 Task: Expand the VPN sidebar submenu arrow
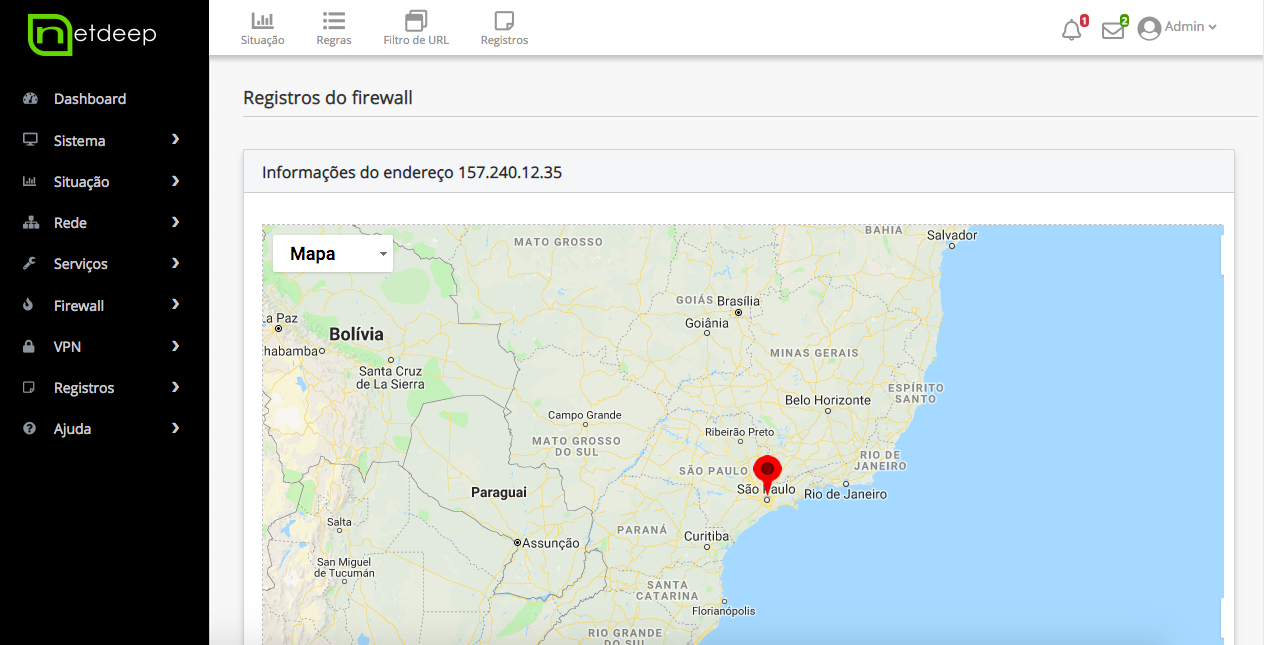pos(175,346)
